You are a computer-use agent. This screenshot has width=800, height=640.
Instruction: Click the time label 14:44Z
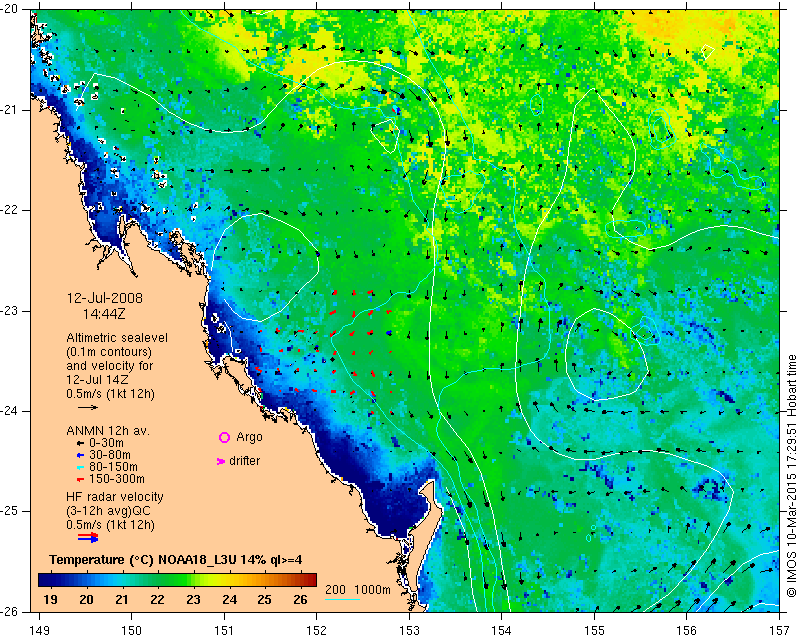pos(104,314)
